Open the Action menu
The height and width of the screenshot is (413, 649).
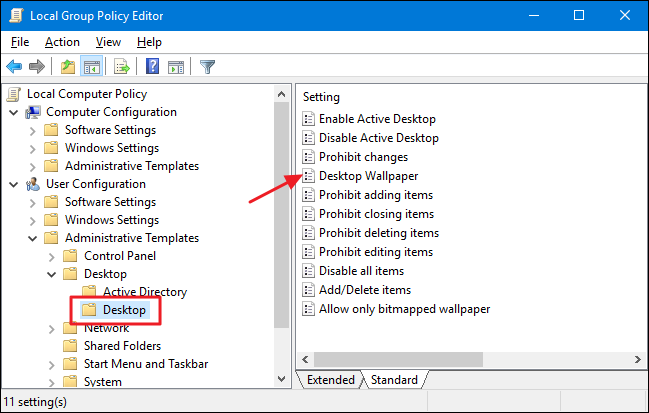click(62, 42)
